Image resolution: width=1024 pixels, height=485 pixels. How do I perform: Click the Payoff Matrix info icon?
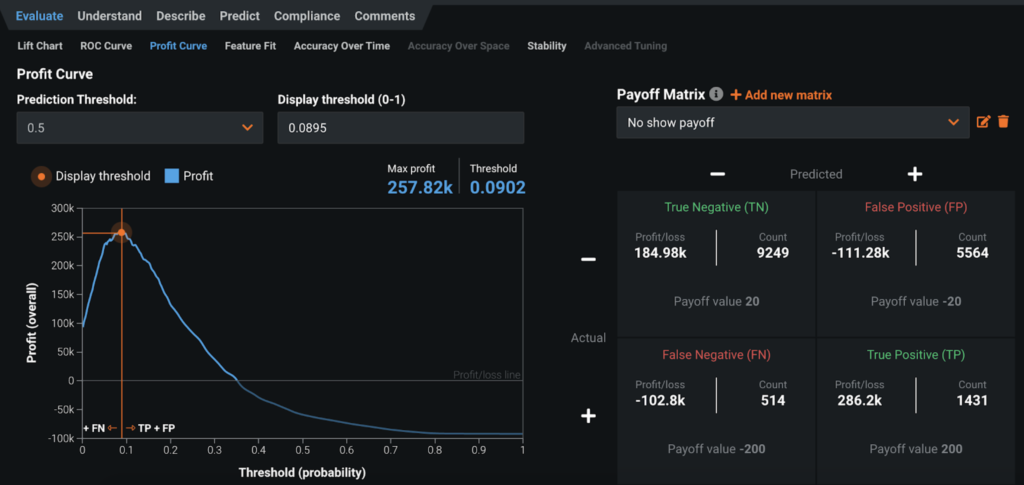pos(716,95)
